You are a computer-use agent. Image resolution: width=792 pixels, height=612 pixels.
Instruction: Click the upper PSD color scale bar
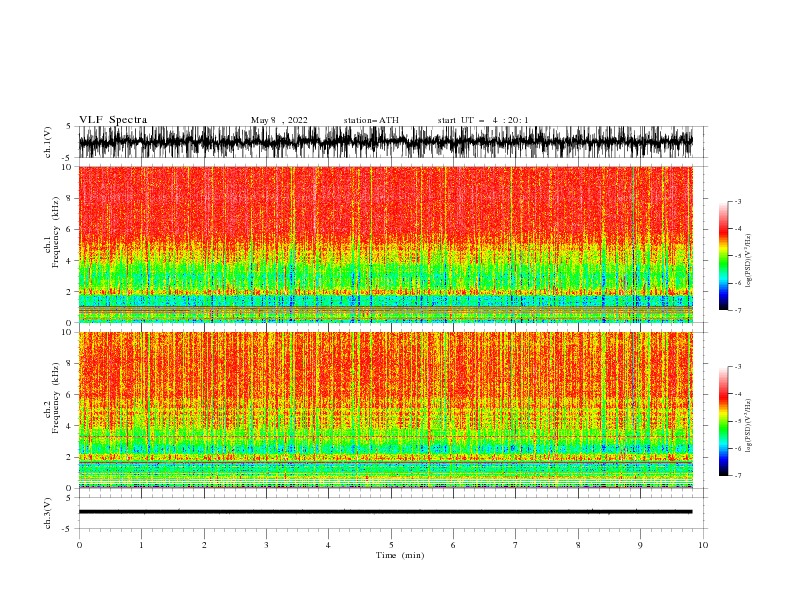[723, 256]
